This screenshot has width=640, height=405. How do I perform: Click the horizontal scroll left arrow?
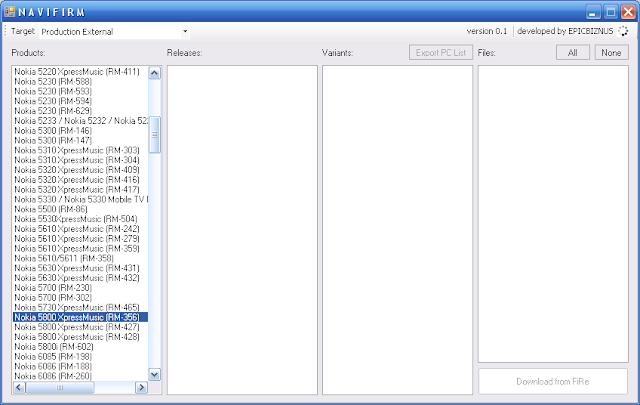click(x=19, y=387)
